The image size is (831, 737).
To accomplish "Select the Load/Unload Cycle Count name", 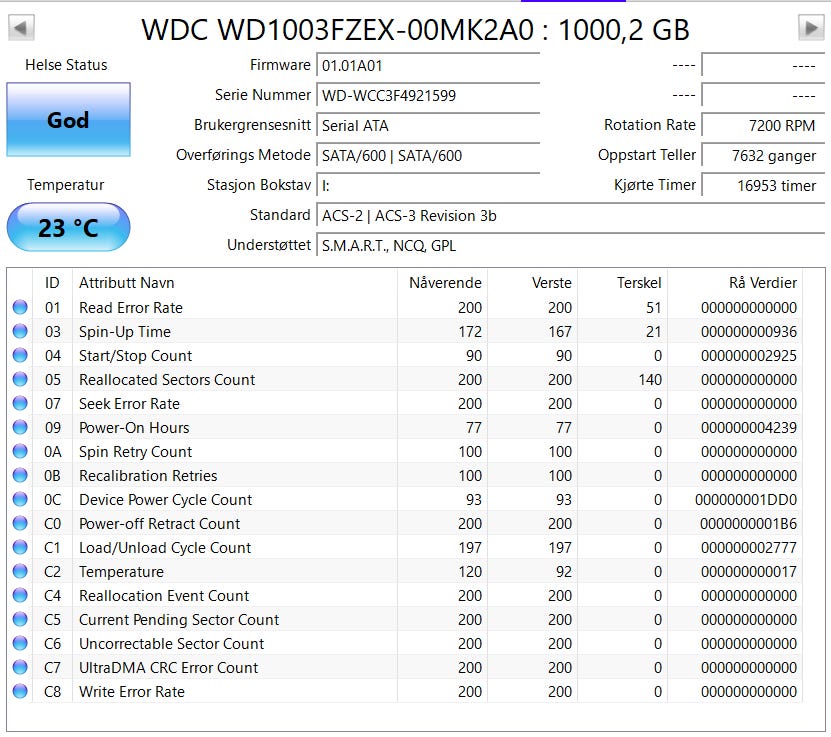I will point(165,548).
